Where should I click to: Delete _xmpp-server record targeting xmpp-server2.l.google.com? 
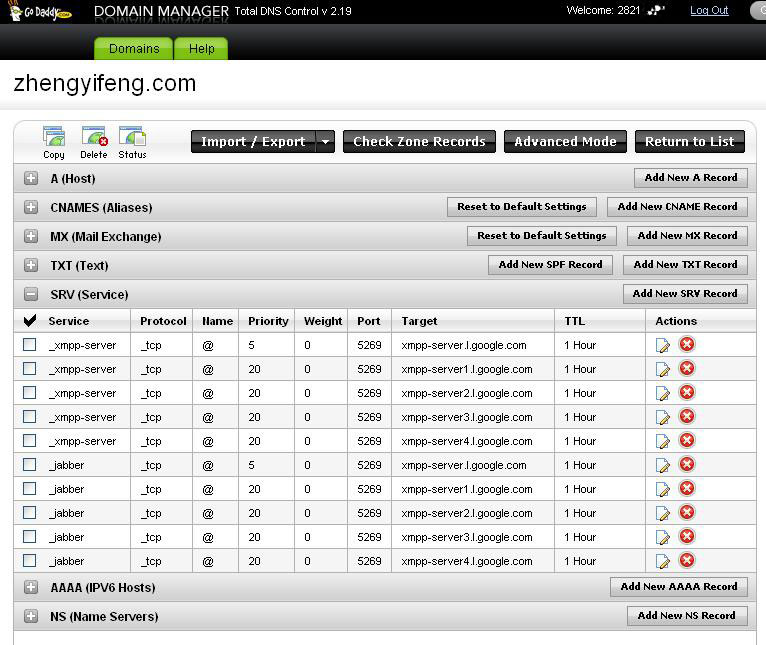click(687, 392)
